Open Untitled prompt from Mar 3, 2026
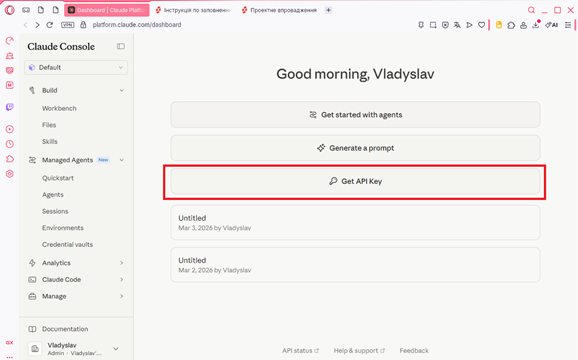 click(x=355, y=223)
